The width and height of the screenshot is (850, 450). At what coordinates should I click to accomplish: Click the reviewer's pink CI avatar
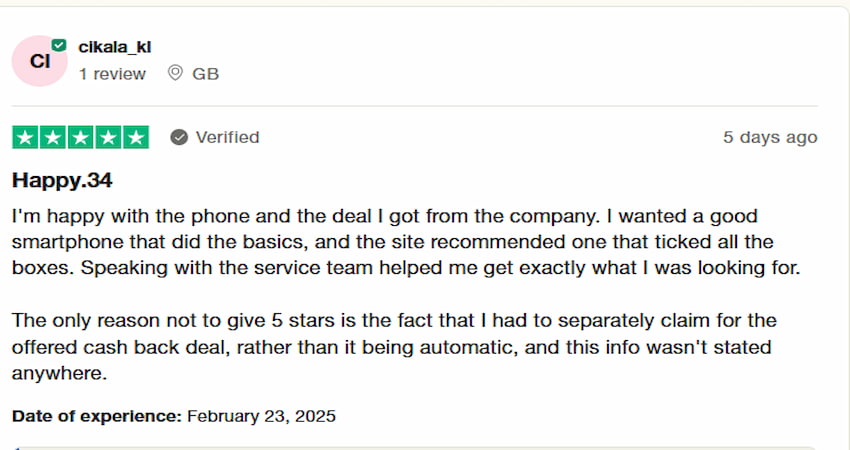(x=39, y=61)
